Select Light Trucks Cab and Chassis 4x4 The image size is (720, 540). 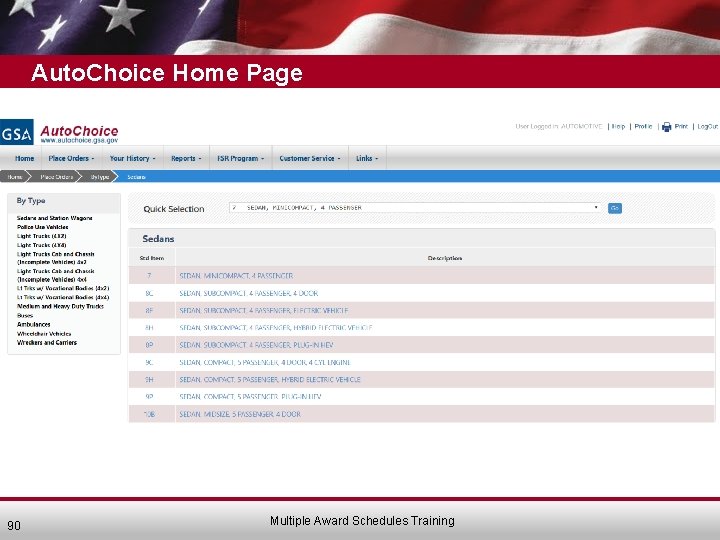point(56,275)
